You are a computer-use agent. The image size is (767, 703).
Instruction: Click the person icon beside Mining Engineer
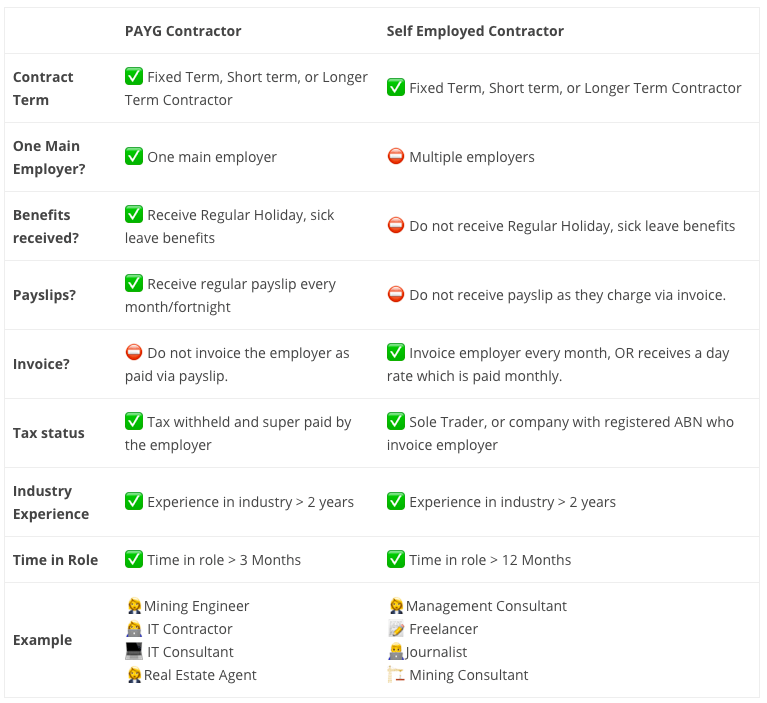[134, 606]
